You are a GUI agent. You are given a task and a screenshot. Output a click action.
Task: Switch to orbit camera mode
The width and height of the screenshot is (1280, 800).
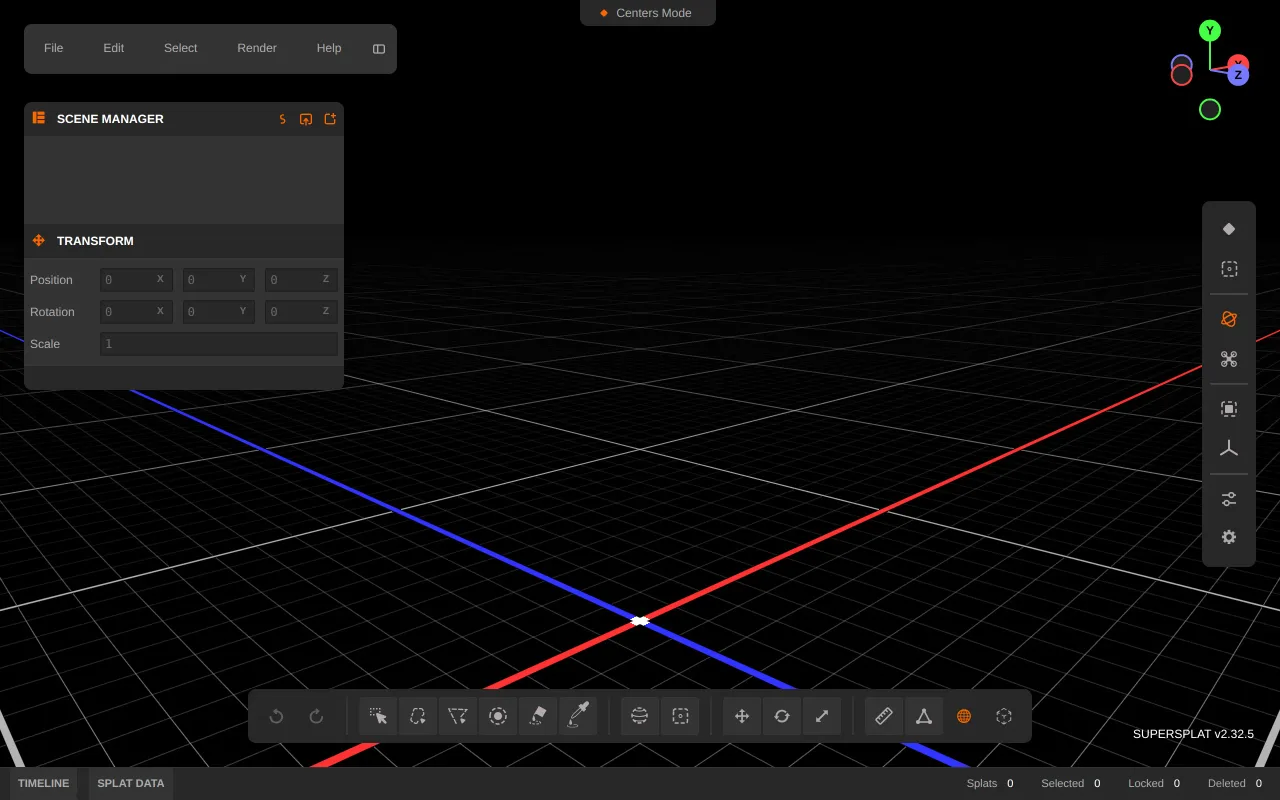1229,319
